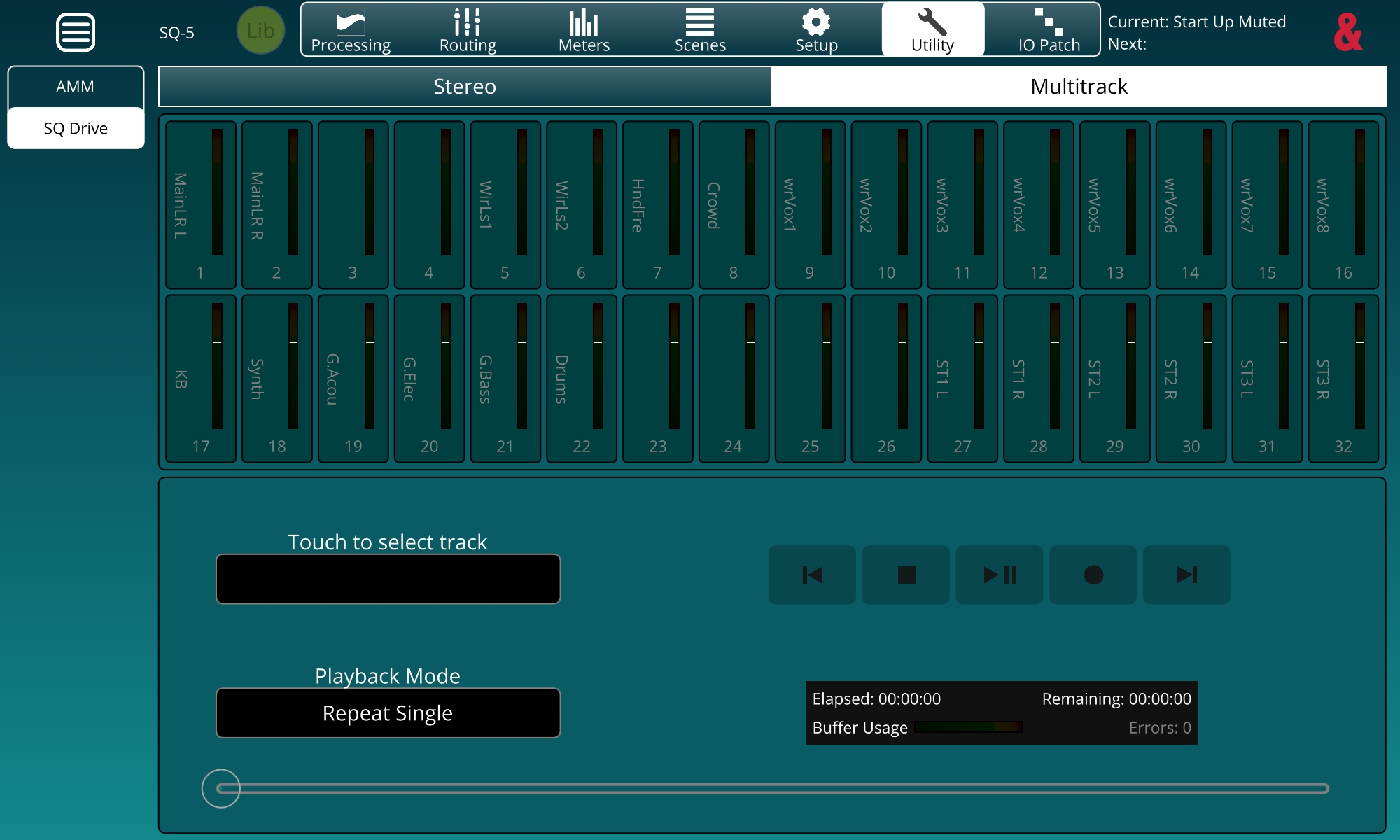Skip to previous track
The image size is (1400, 840).
click(812, 575)
